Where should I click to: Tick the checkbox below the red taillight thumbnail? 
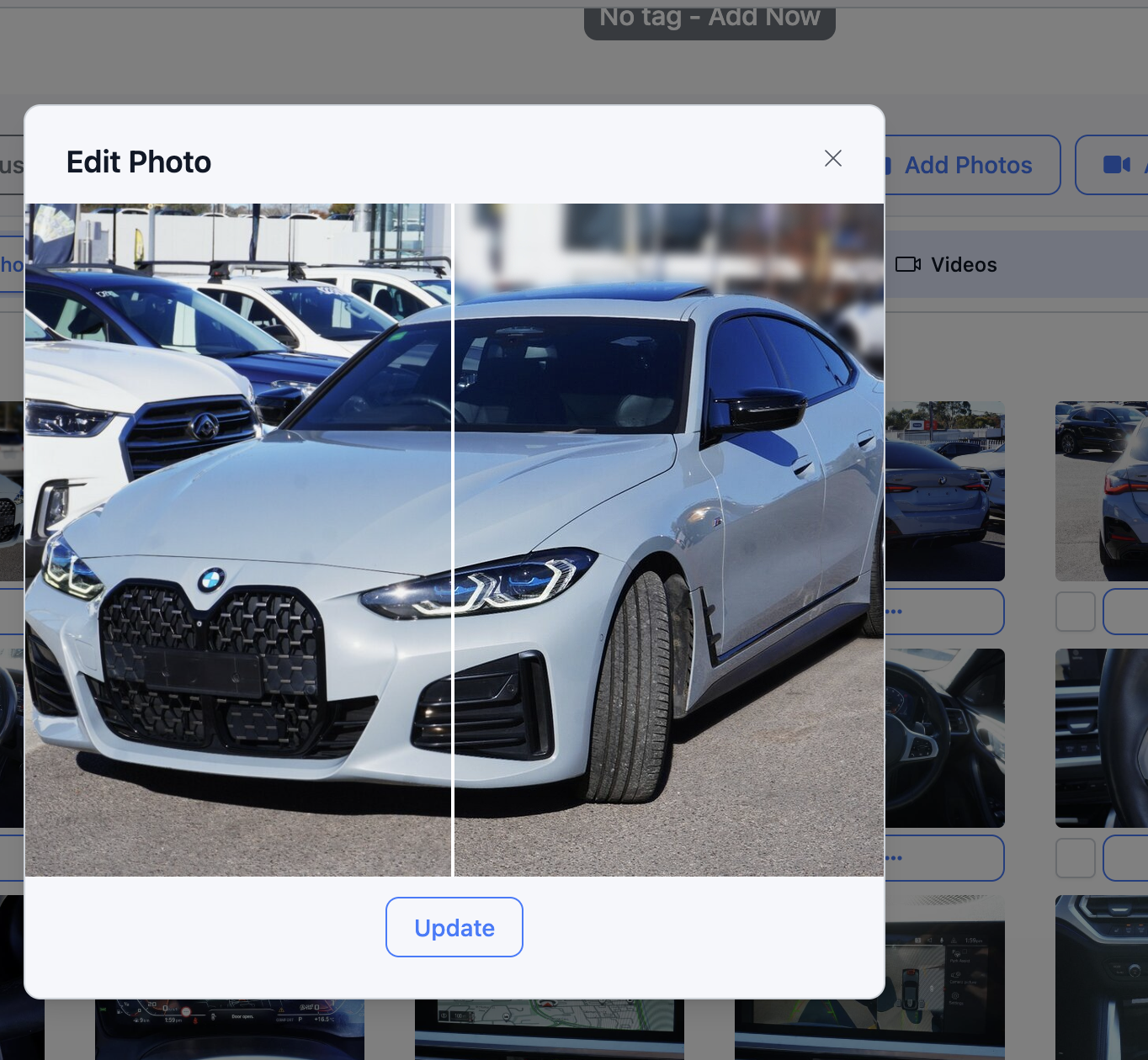click(x=1076, y=612)
